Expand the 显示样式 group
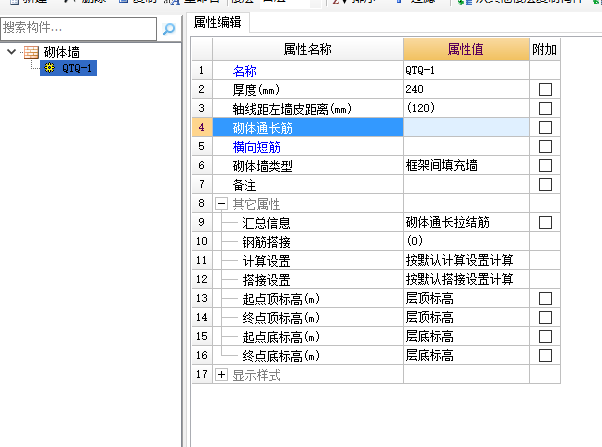 [221, 374]
